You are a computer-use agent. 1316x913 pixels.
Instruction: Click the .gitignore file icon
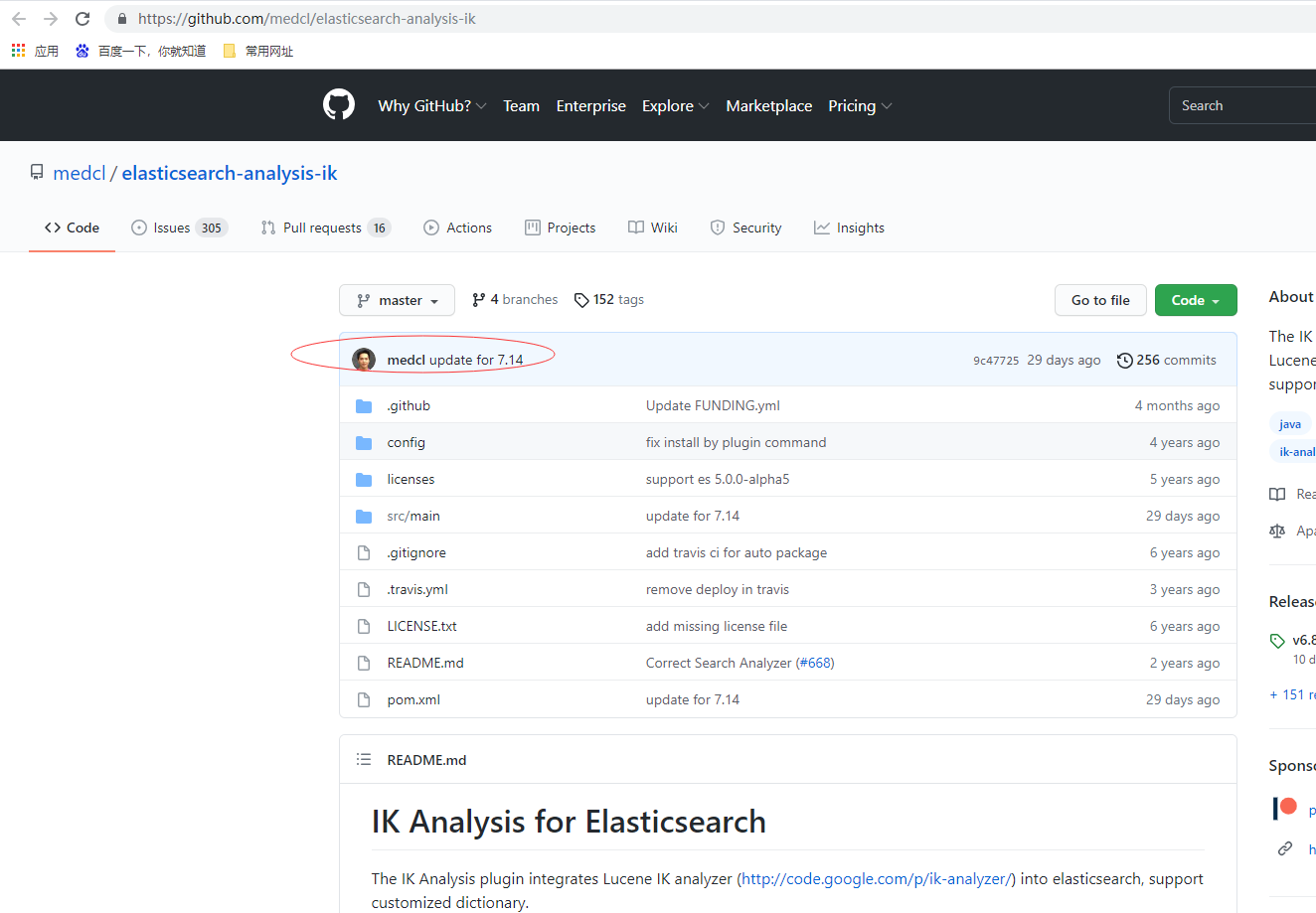[x=364, y=552]
